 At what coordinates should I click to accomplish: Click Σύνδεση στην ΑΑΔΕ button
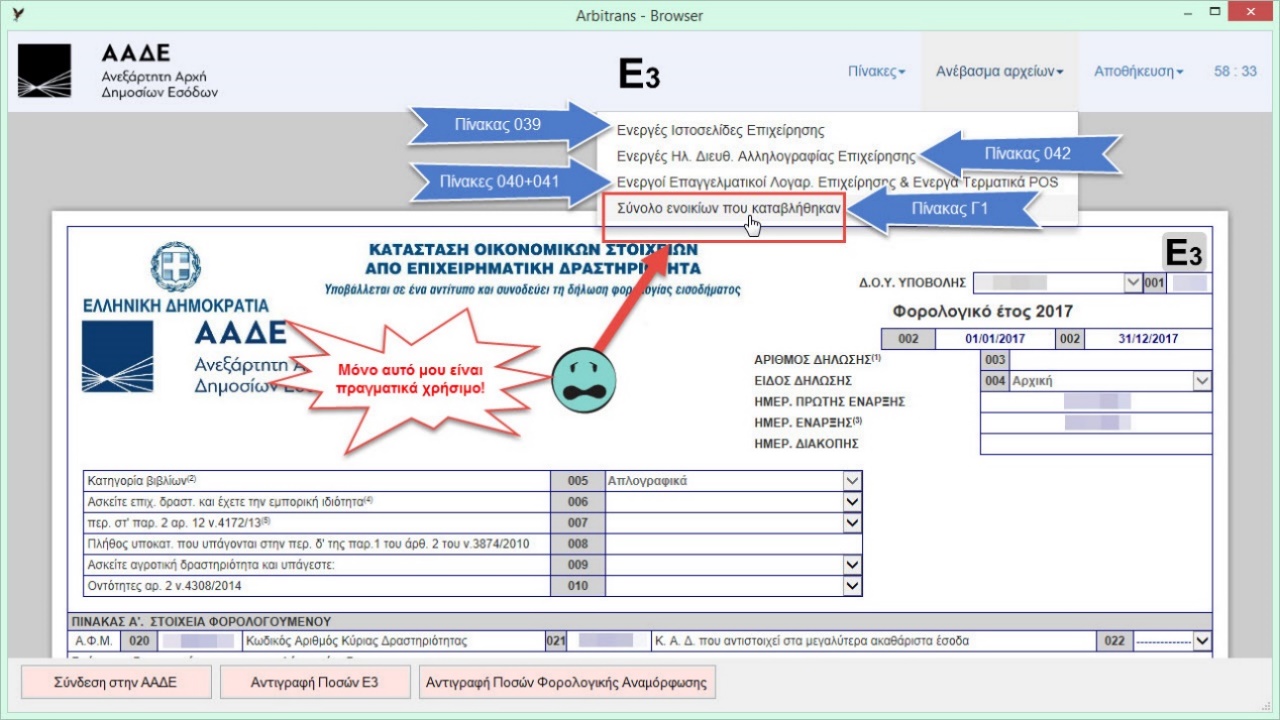pos(116,683)
